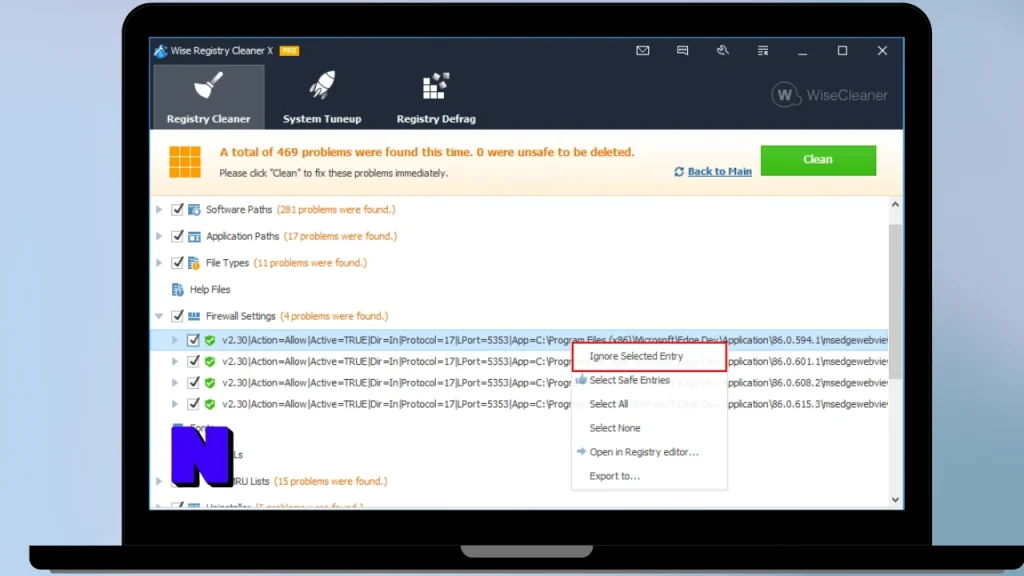Uncheck the Software Paths checkbox
This screenshot has height=576, width=1024.
[x=177, y=210]
